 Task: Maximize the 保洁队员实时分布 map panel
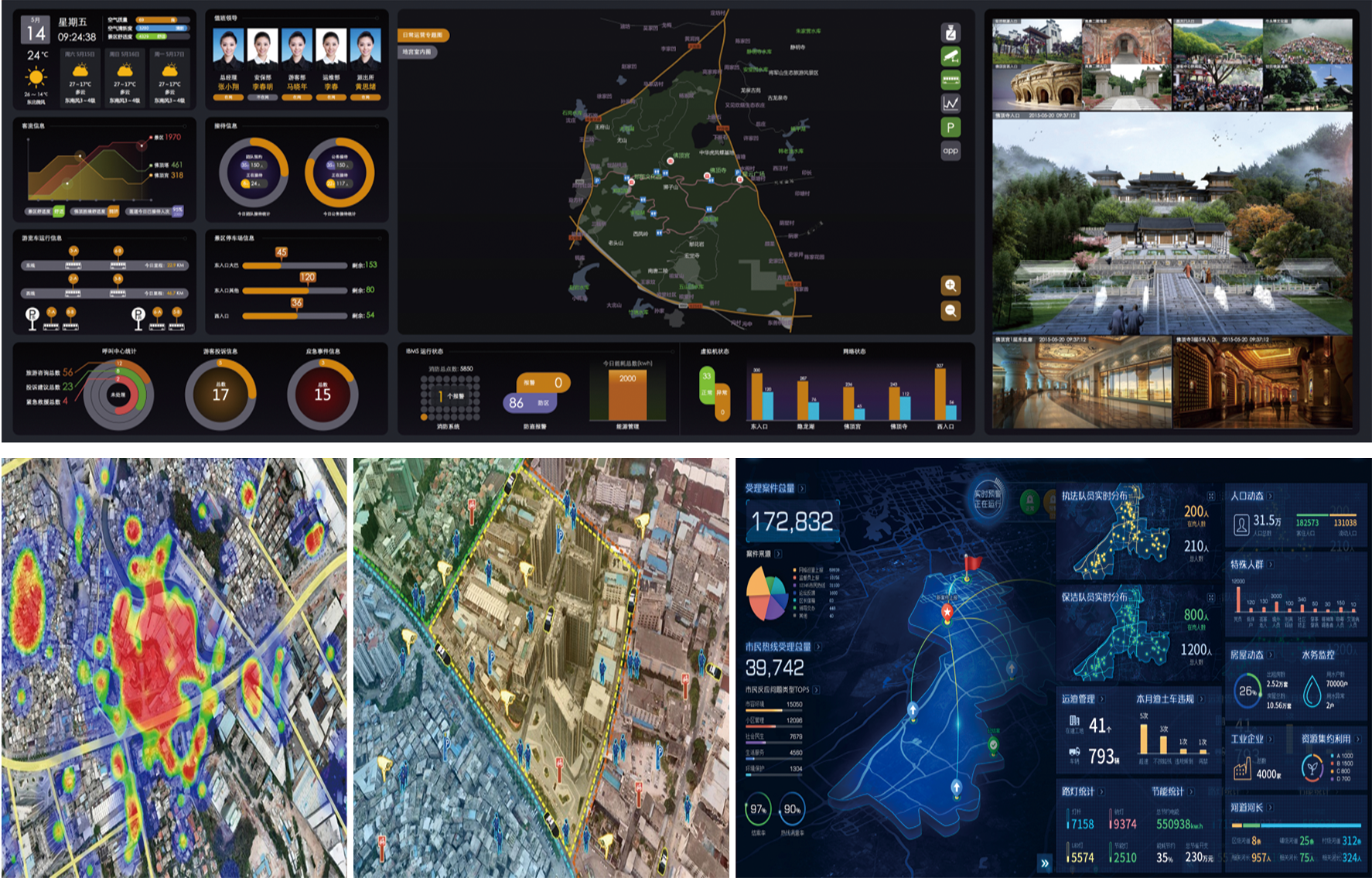[x=1210, y=597]
